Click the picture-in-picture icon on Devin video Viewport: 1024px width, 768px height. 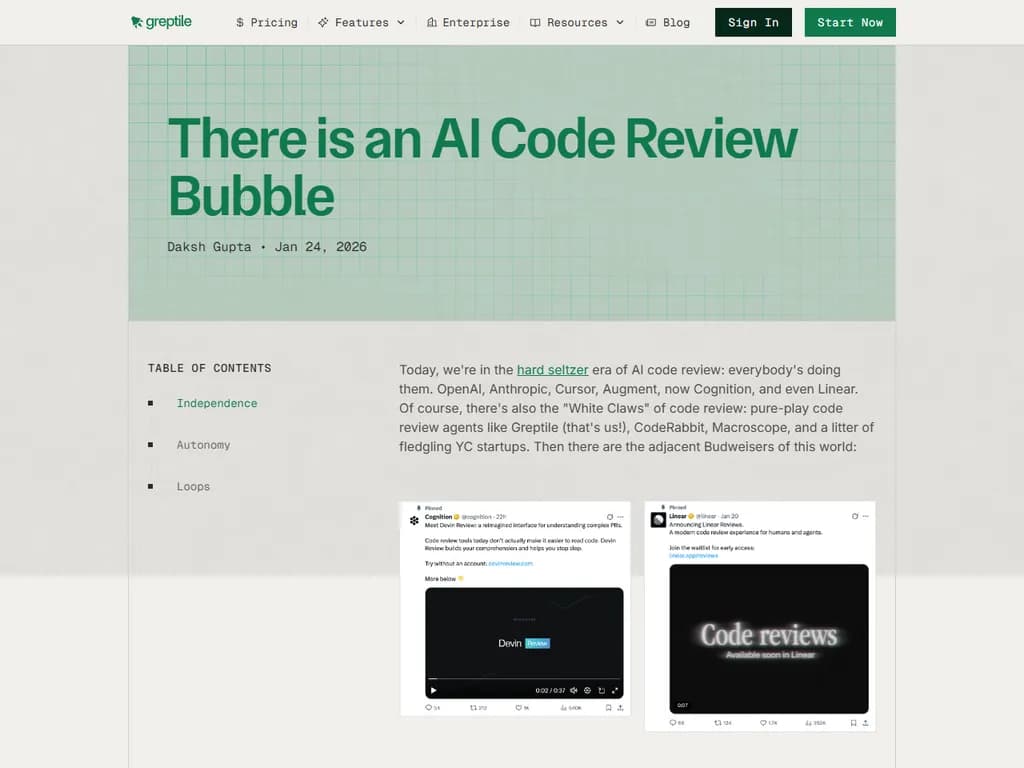point(601,690)
